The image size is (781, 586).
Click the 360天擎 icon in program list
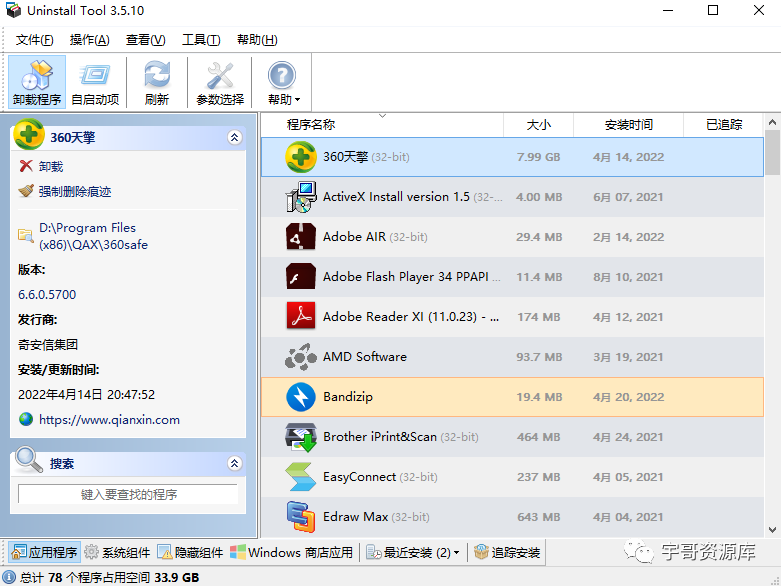click(x=300, y=157)
